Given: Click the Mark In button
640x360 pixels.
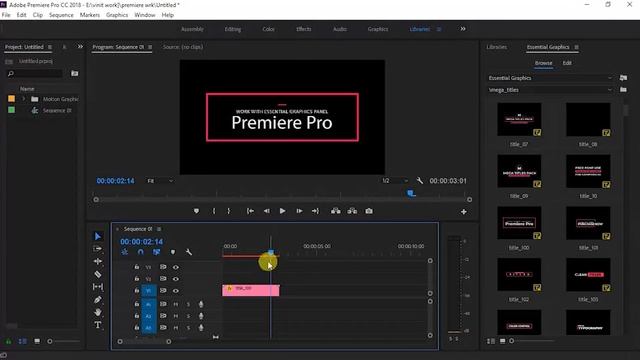Looking at the screenshot, I should tap(214, 211).
